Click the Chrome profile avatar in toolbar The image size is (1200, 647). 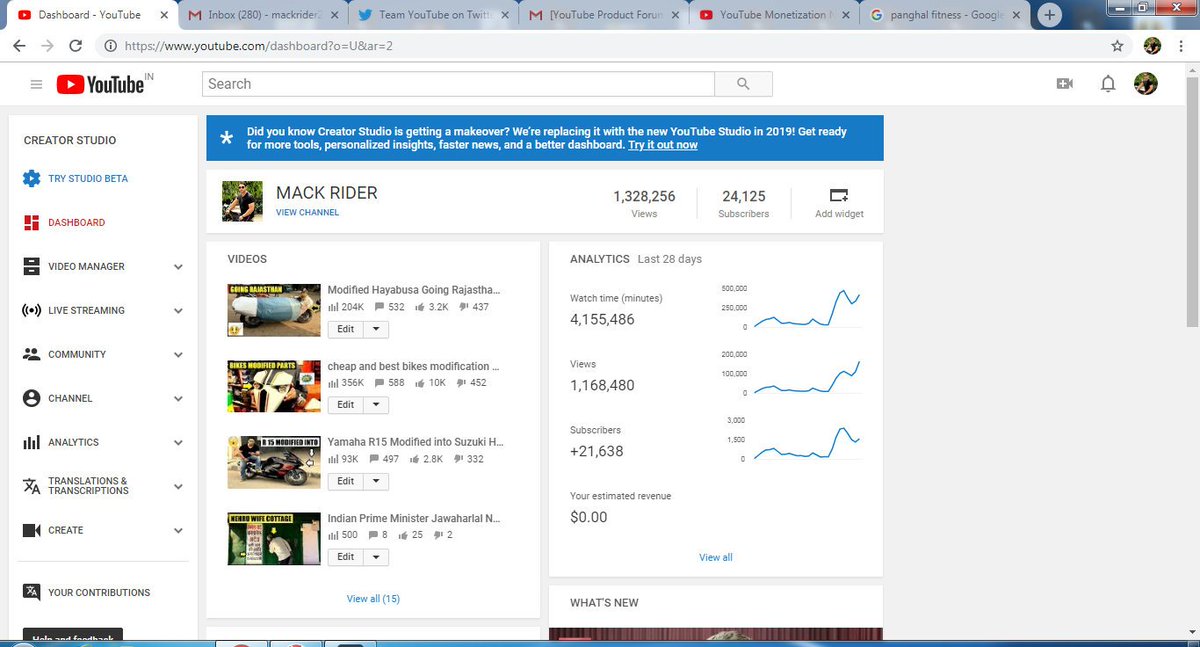(x=1152, y=46)
